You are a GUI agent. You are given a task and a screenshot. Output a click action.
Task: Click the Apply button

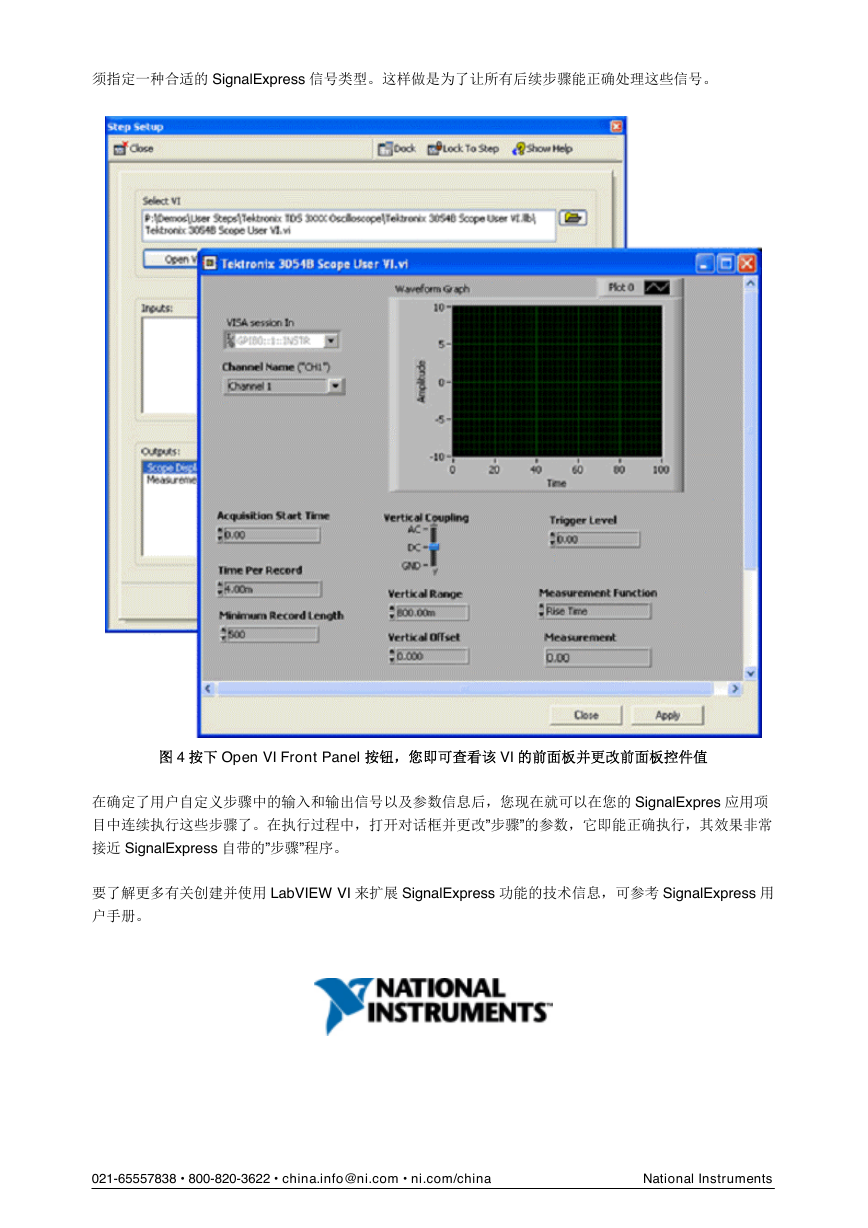[668, 715]
